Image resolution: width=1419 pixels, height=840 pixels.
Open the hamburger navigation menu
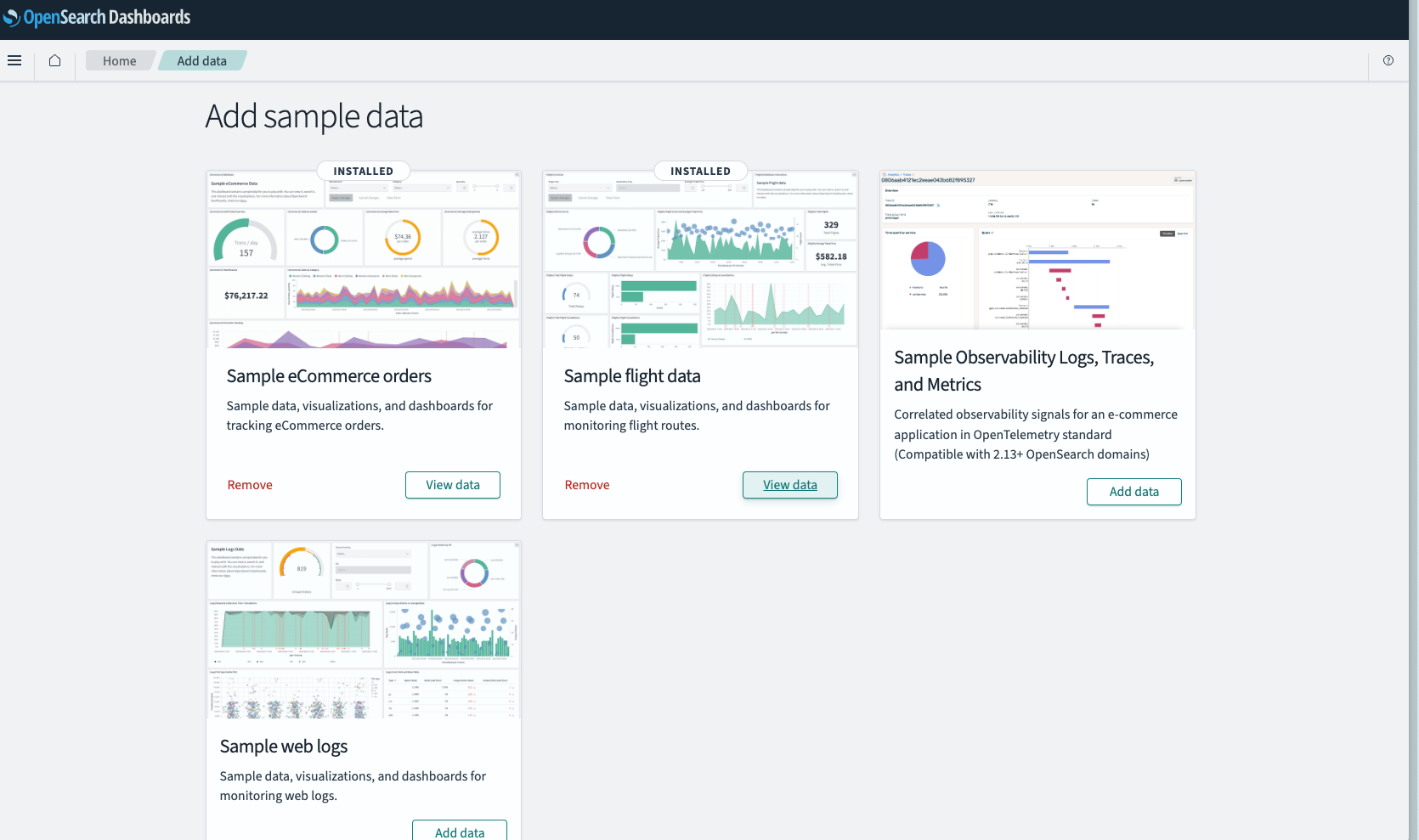coord(14,60)
